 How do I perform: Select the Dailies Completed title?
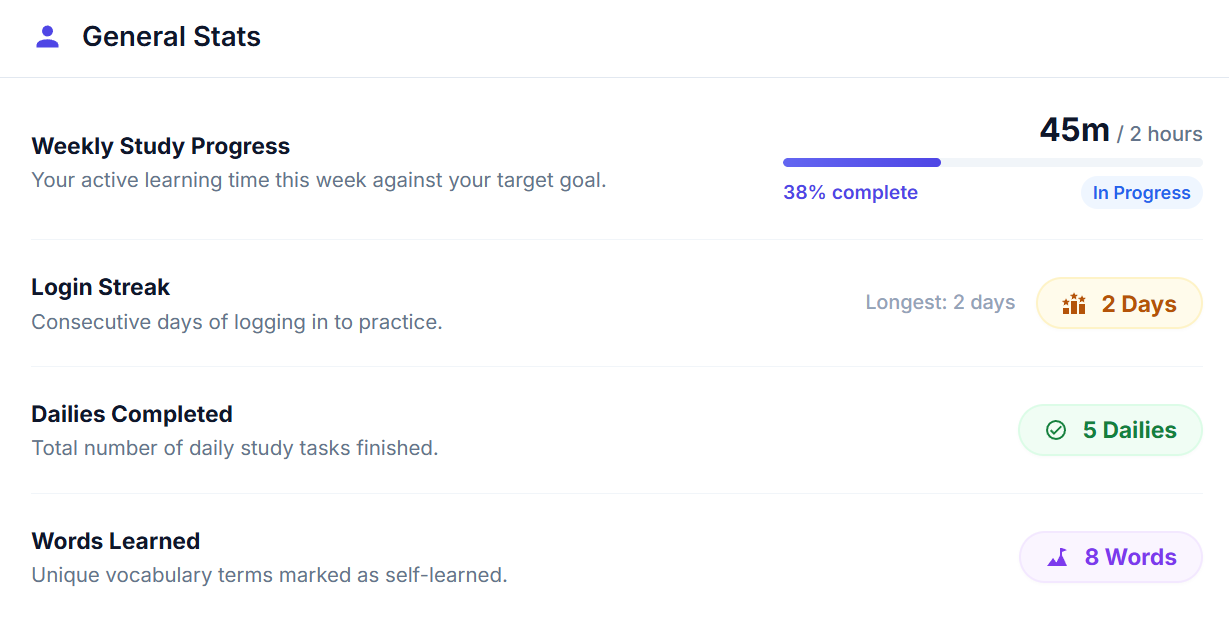tap(132, 414)
